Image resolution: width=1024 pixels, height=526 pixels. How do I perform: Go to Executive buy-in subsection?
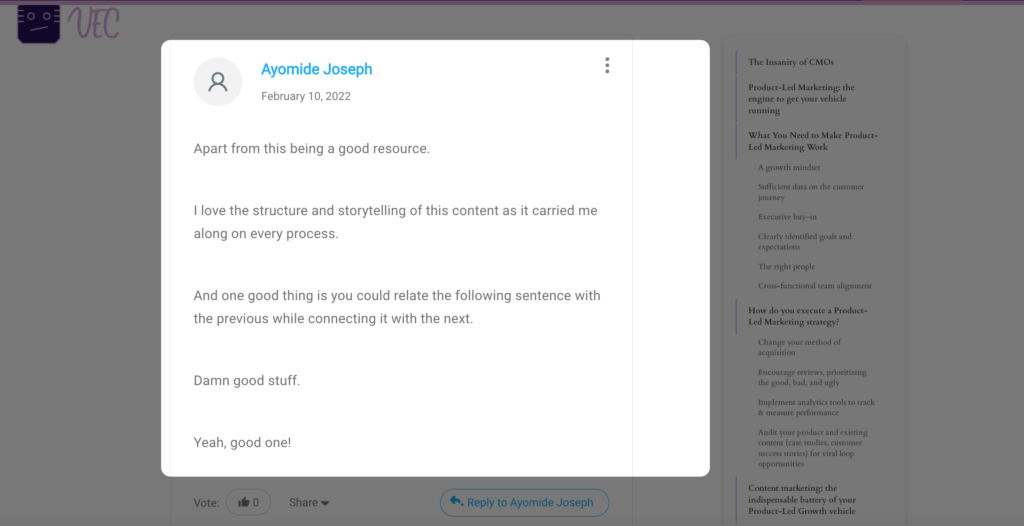[x=787, y=217]
